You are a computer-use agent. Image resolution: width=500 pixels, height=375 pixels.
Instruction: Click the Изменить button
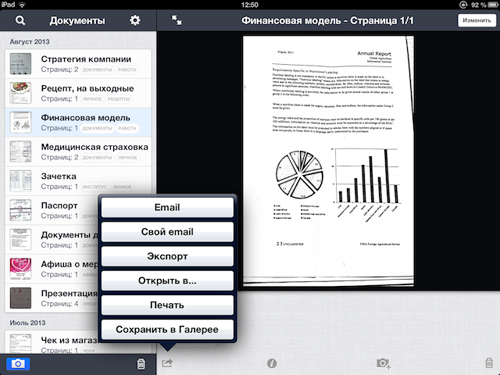click(x=477, y=20)
